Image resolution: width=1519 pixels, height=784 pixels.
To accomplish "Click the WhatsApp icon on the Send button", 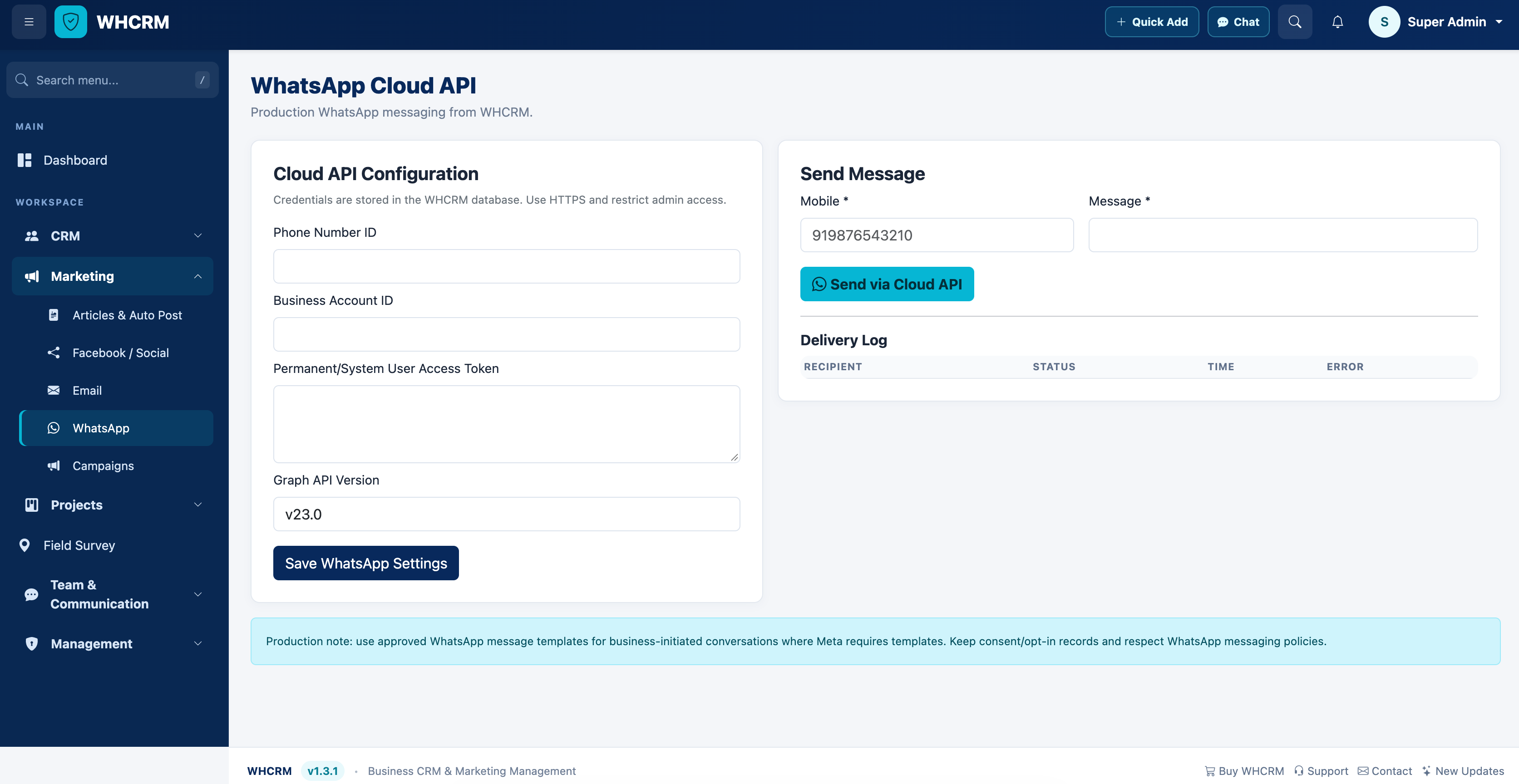I will coord(819,284).
